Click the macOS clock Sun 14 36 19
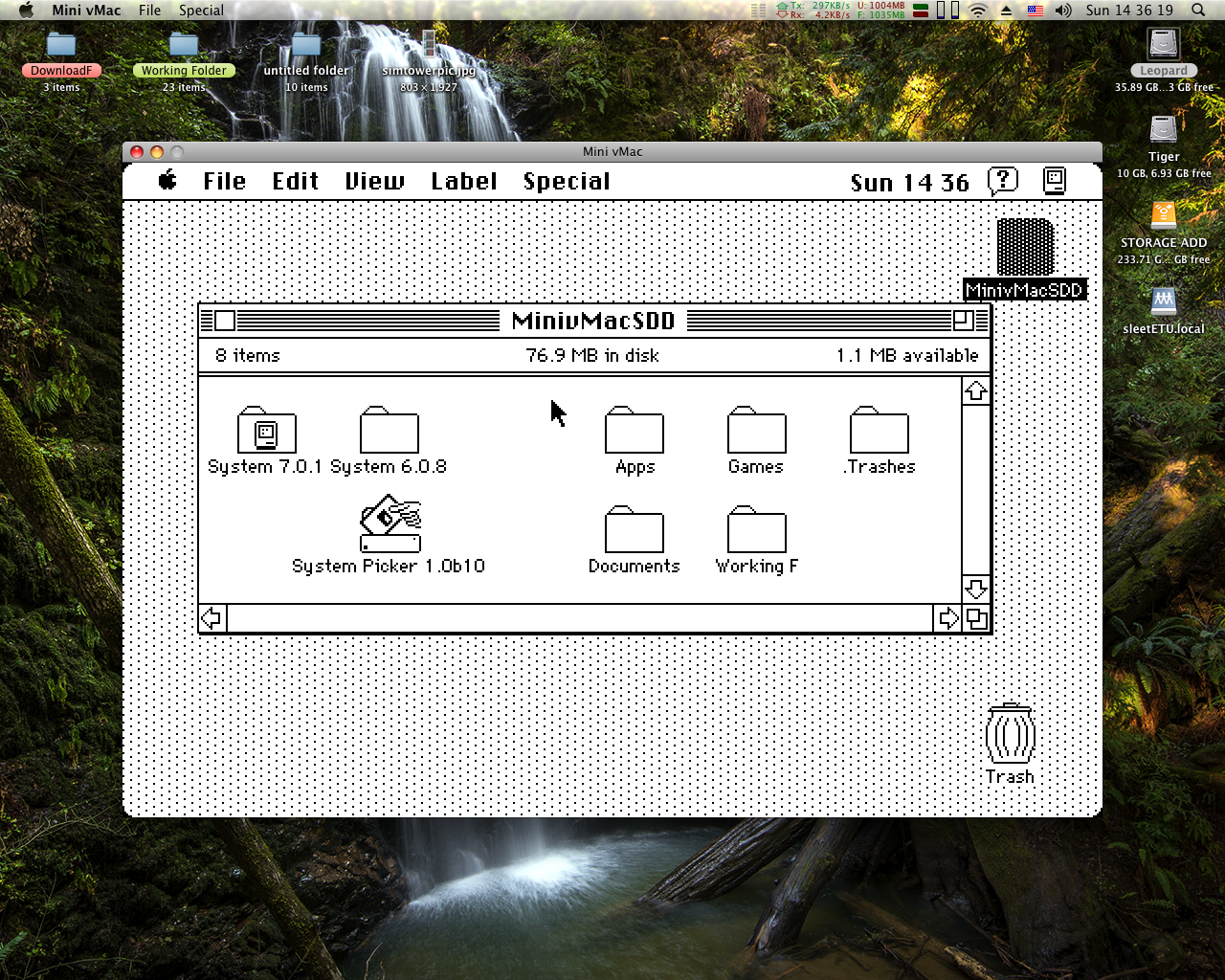Image resolution: width=1225 pixels, height=980 pixels. click(x=1129, y=11)
